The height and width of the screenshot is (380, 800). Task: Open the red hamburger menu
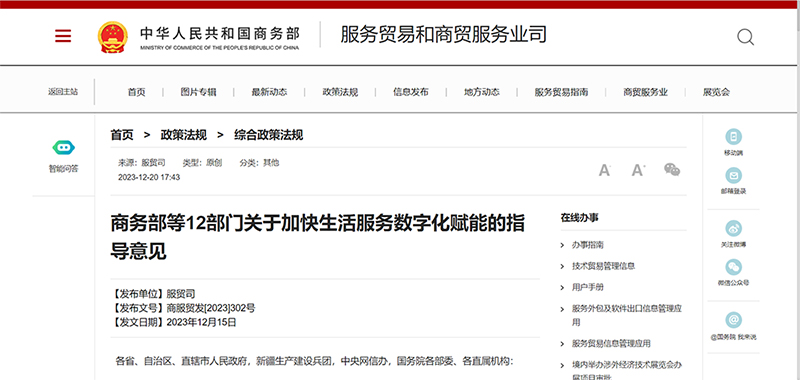63,36
